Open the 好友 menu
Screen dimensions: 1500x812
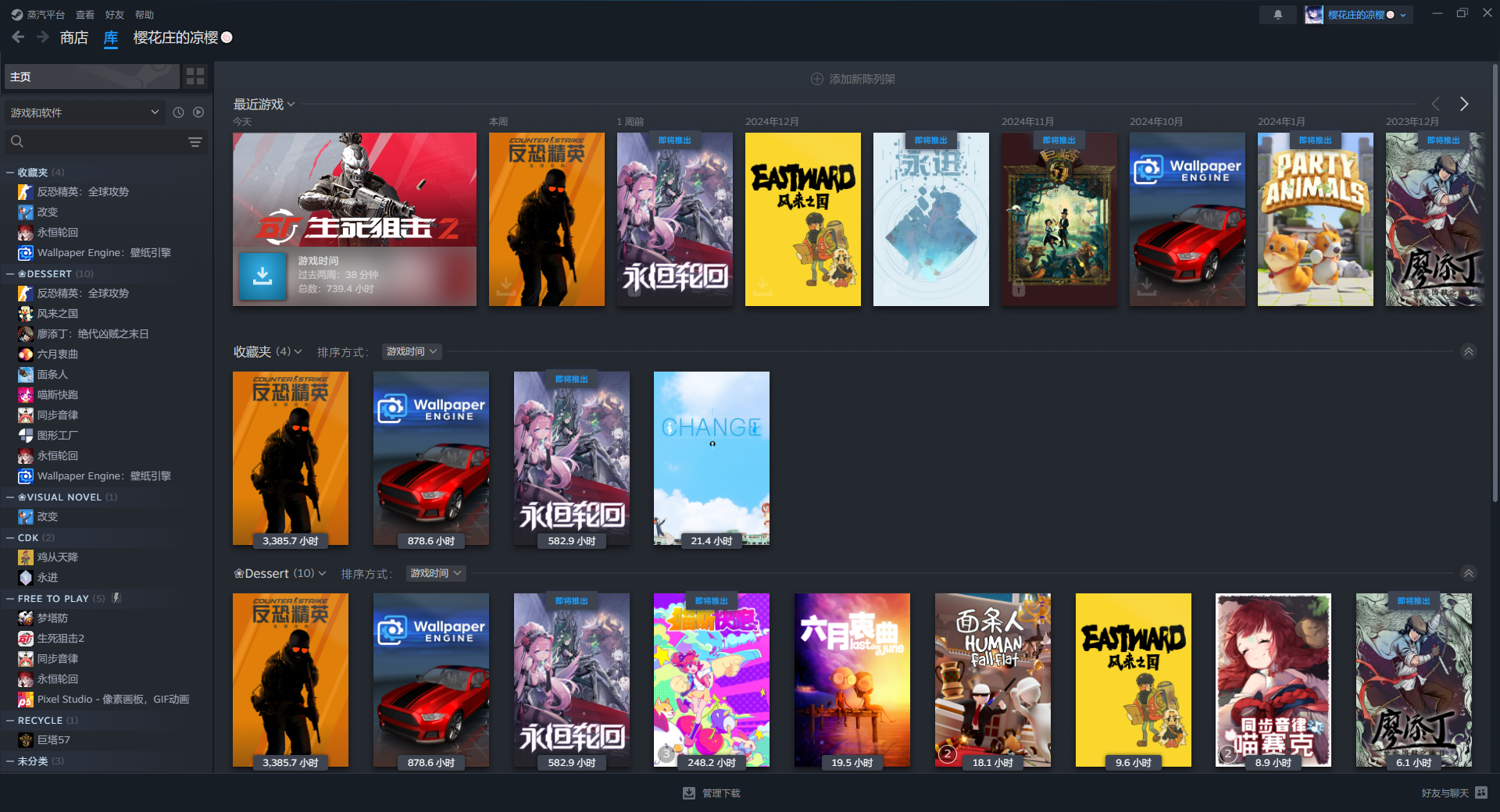click(115, 14)
